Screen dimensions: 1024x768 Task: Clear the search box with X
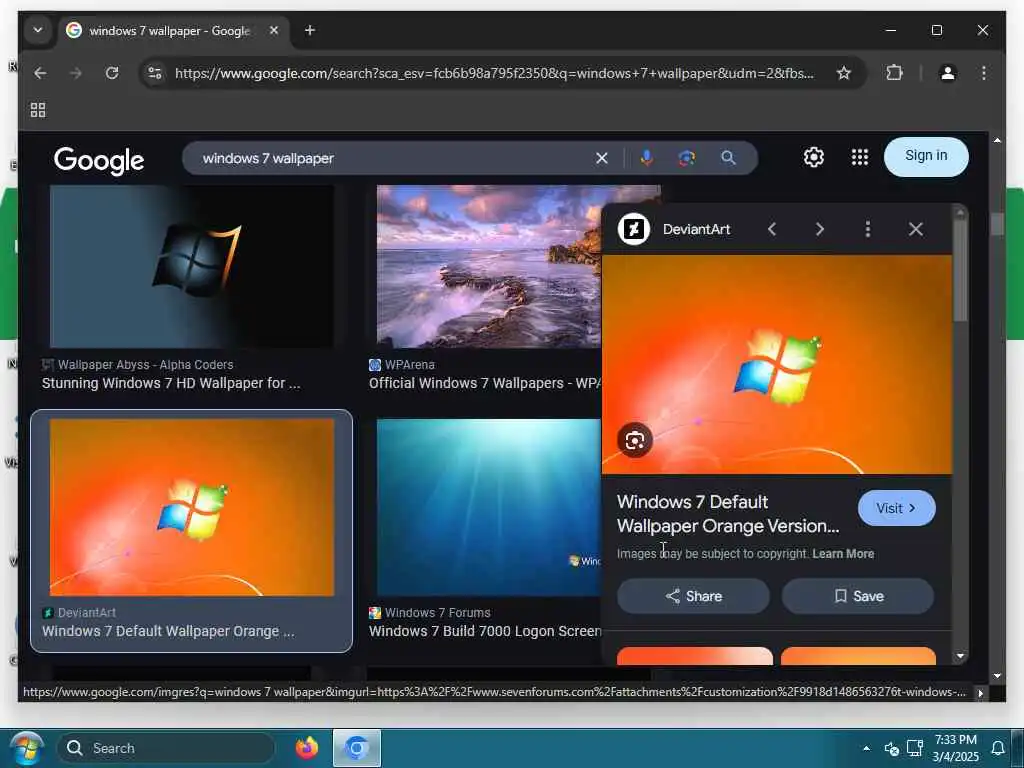[x=601, y=158]
